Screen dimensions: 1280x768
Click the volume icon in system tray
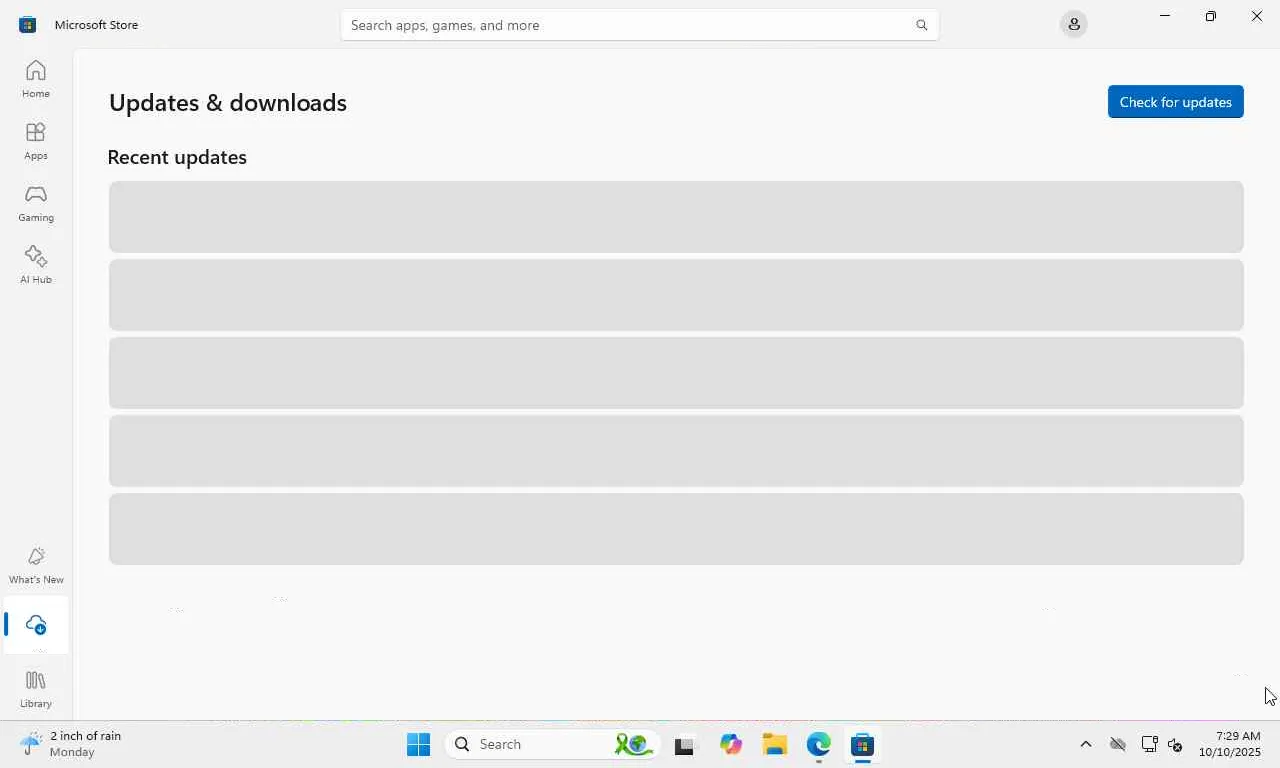[1175, 744]
